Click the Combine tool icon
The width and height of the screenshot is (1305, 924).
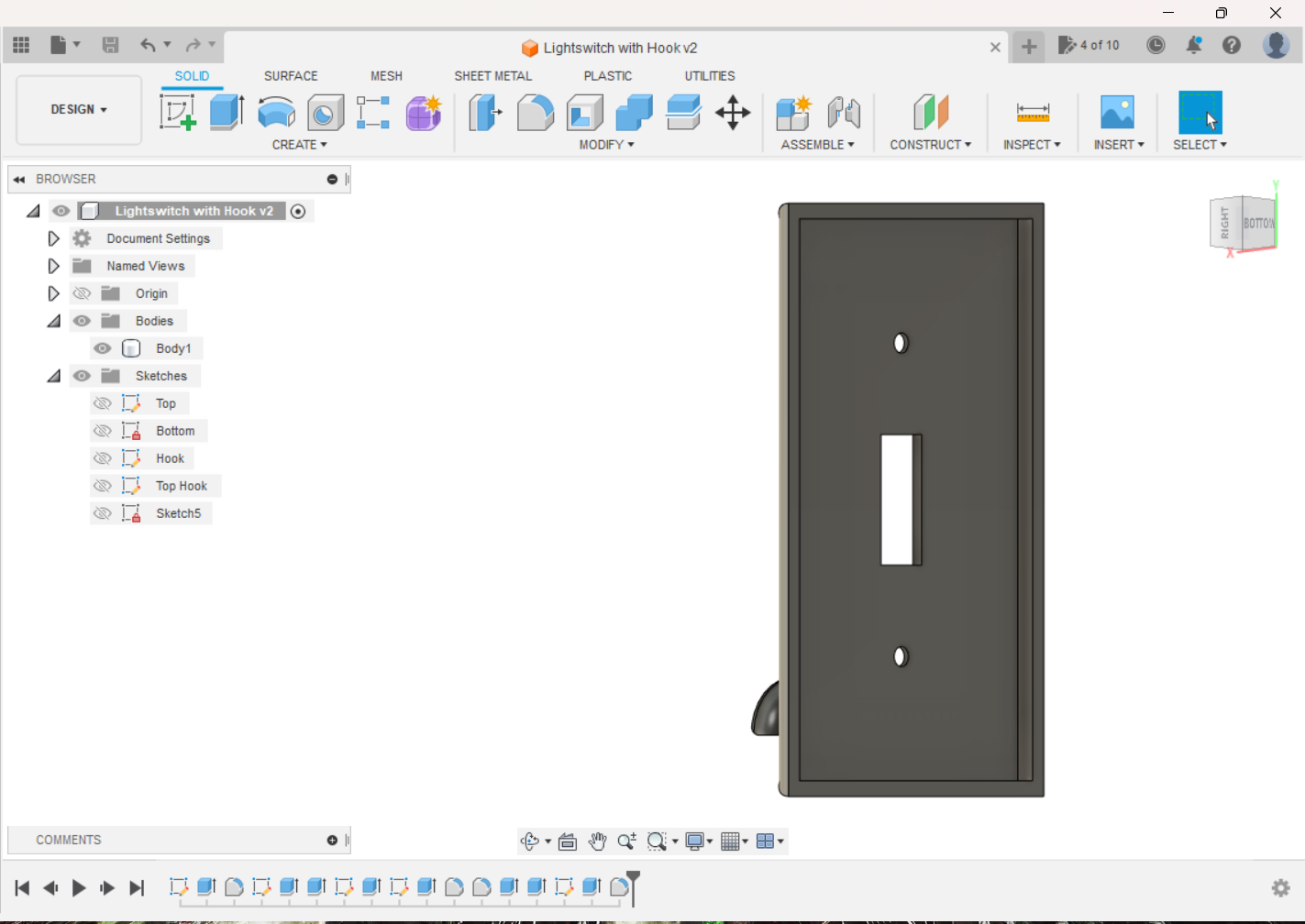(x=634, y=113)
